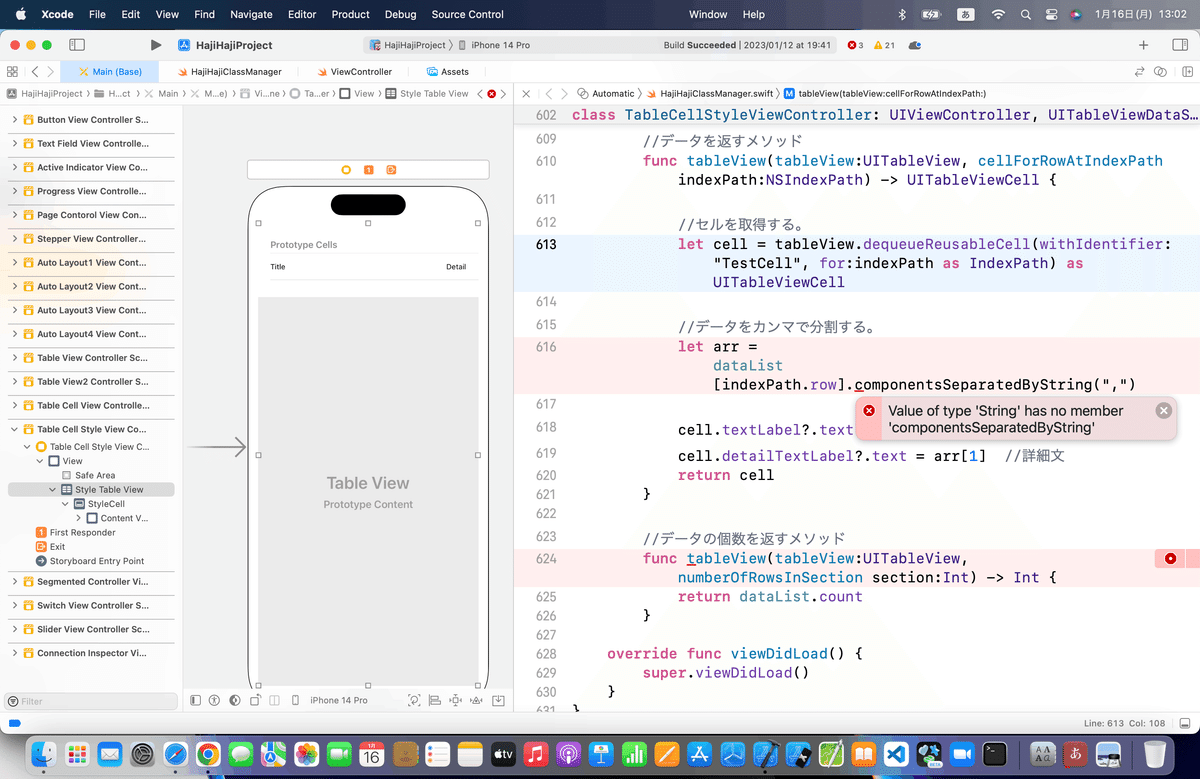This screenshot has width=1200, height=779.
Task: Click the error icon in the error popup
Action: click(x=869, y=411)
